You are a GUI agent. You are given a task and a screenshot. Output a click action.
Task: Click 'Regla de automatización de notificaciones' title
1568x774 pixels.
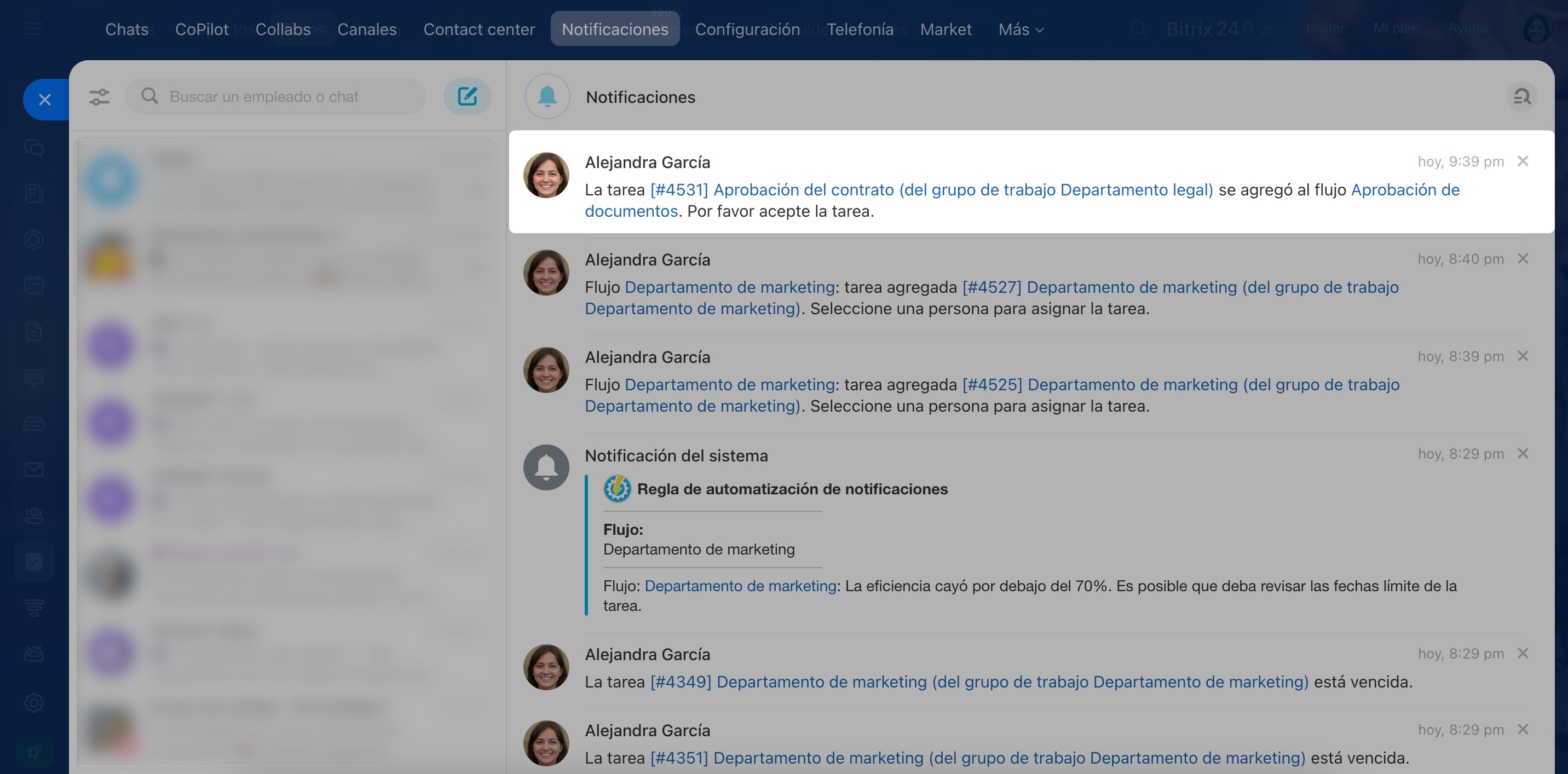793,489
